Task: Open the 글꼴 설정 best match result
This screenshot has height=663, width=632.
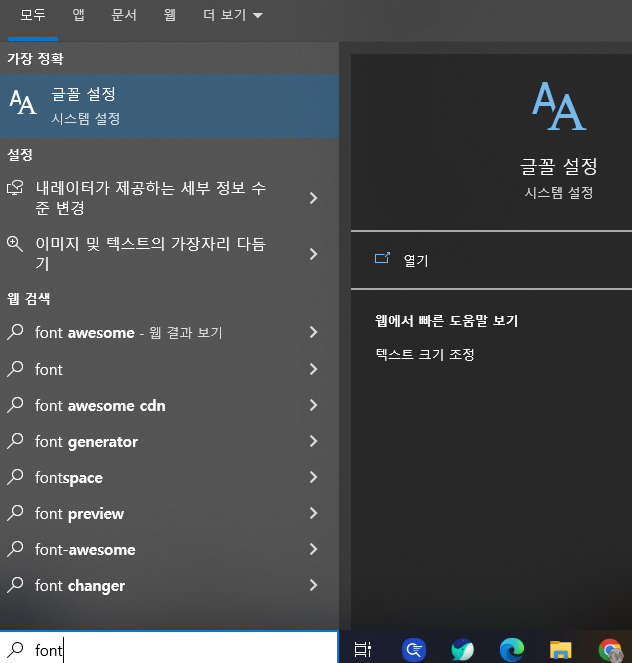Action: [x=168, y=103]
